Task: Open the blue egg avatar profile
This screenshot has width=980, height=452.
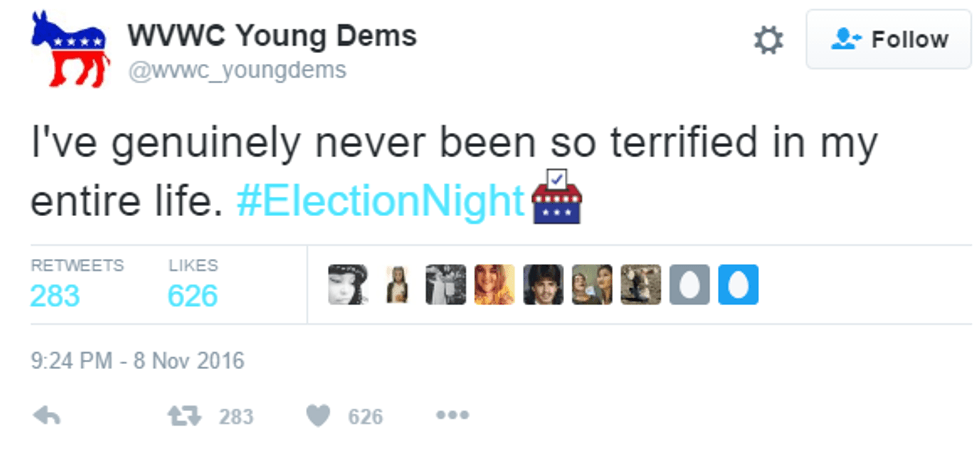Action: pyautogui.click(x=739, y=285)
